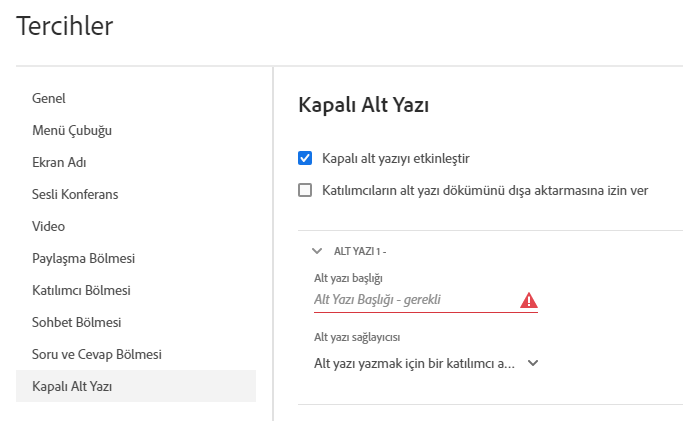Enable Katılımcıların alt yazı dökümünü dışa aktarmasına checkbox
683x421 pixels.
pyautogui.click(x=305, y=190)
